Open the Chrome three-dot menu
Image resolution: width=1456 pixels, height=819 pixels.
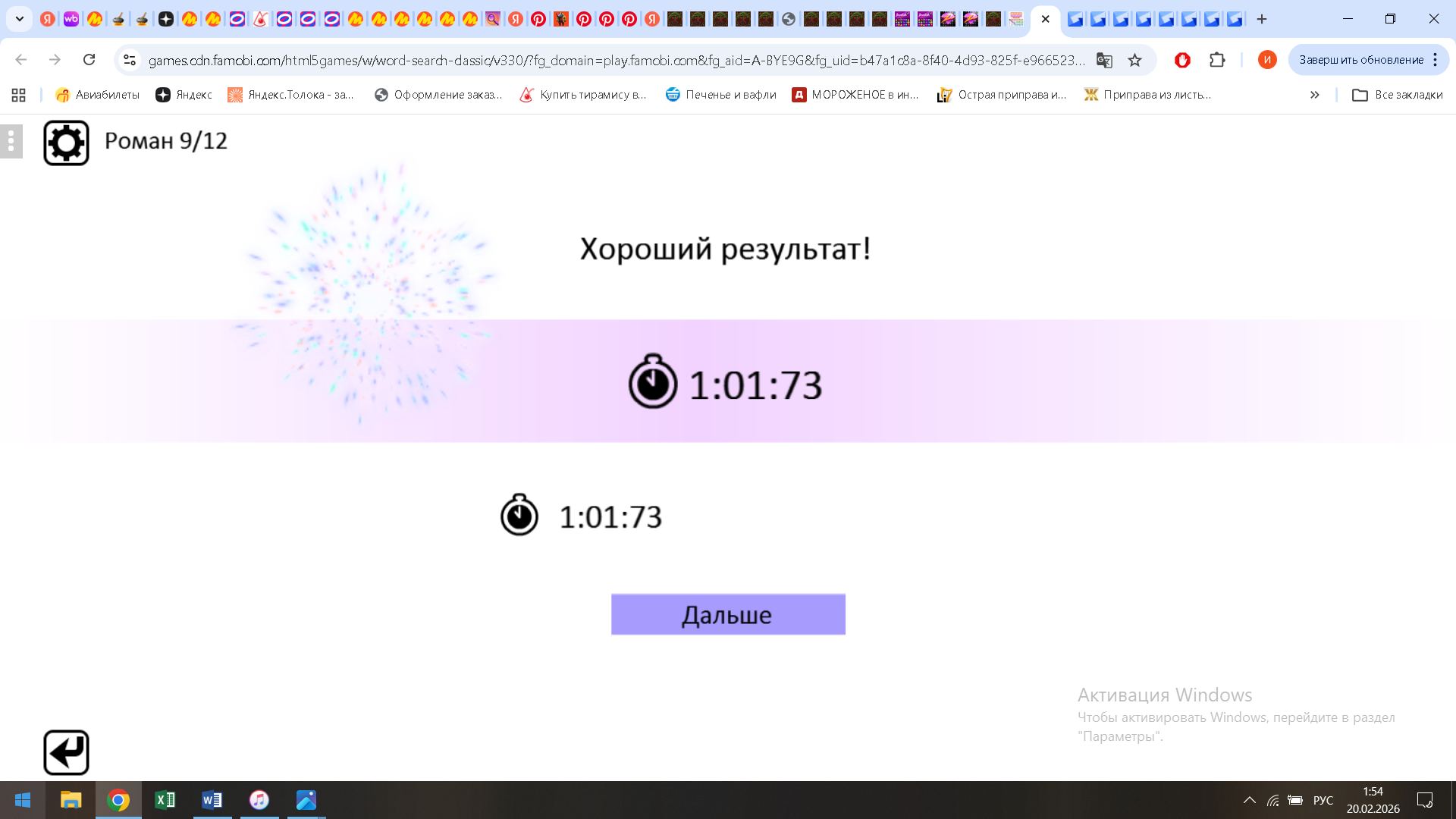click(x=1436, y=60)
